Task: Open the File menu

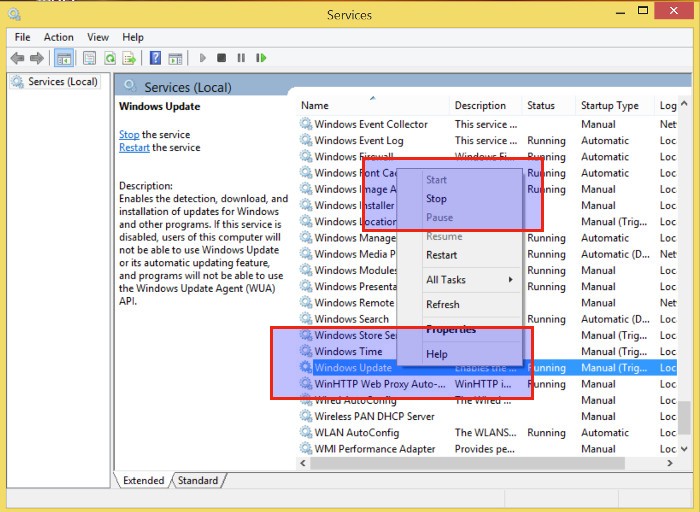Action: click(22, 37)
